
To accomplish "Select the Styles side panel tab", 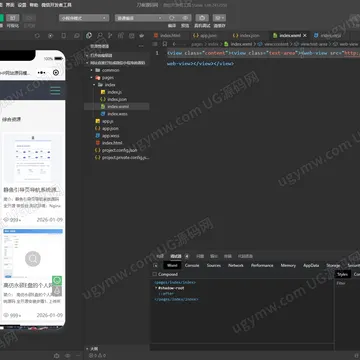I will (342, 274).
